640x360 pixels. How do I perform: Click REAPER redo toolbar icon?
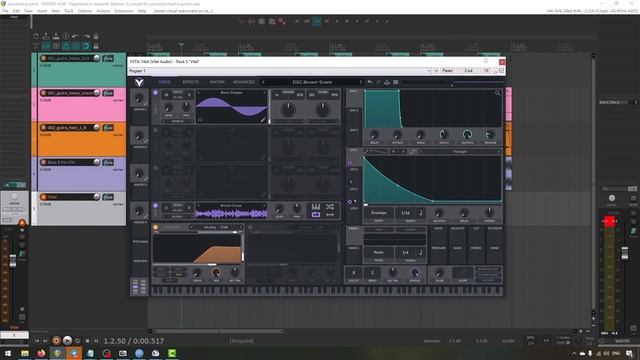86,36
